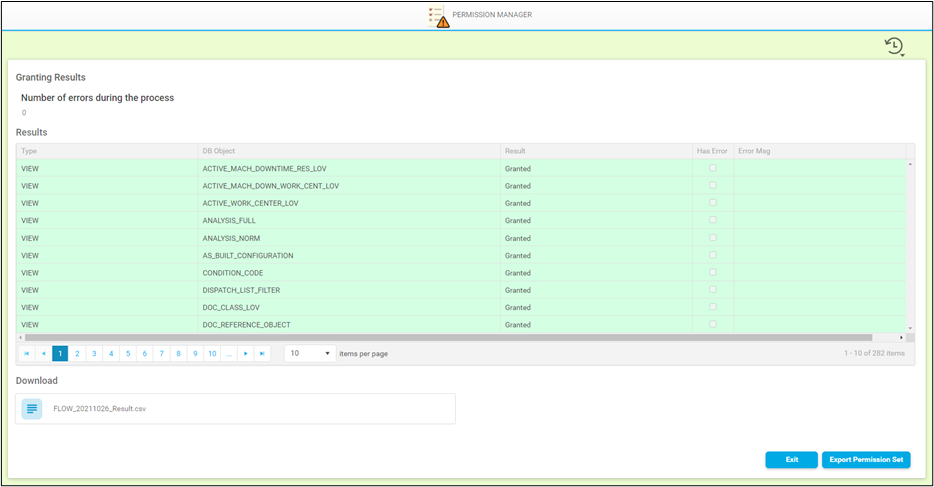This screenshot has width=934, height=487.
Task: Click the Export Permission Set button
Action: (866, 460)
